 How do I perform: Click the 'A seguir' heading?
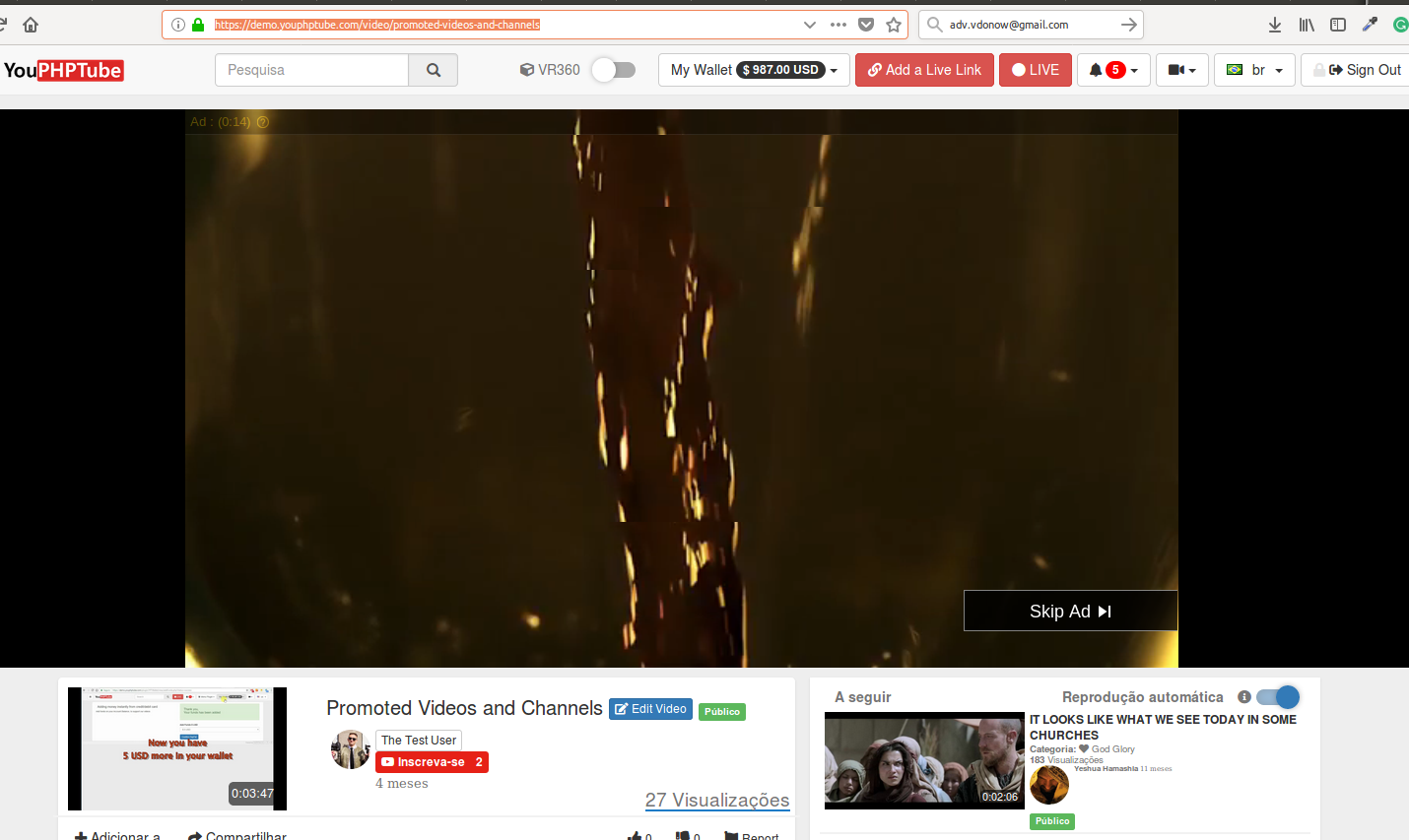[863, 697]
